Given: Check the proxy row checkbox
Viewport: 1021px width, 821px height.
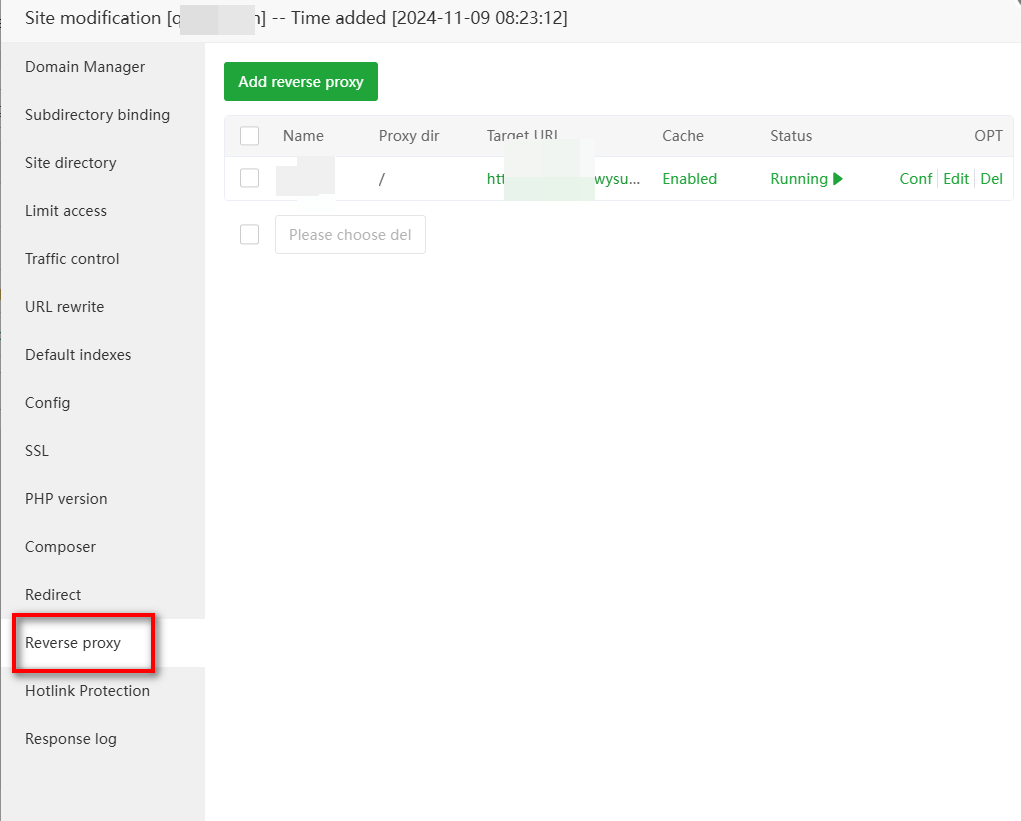Looking at the screenshot, I should 250,179.
